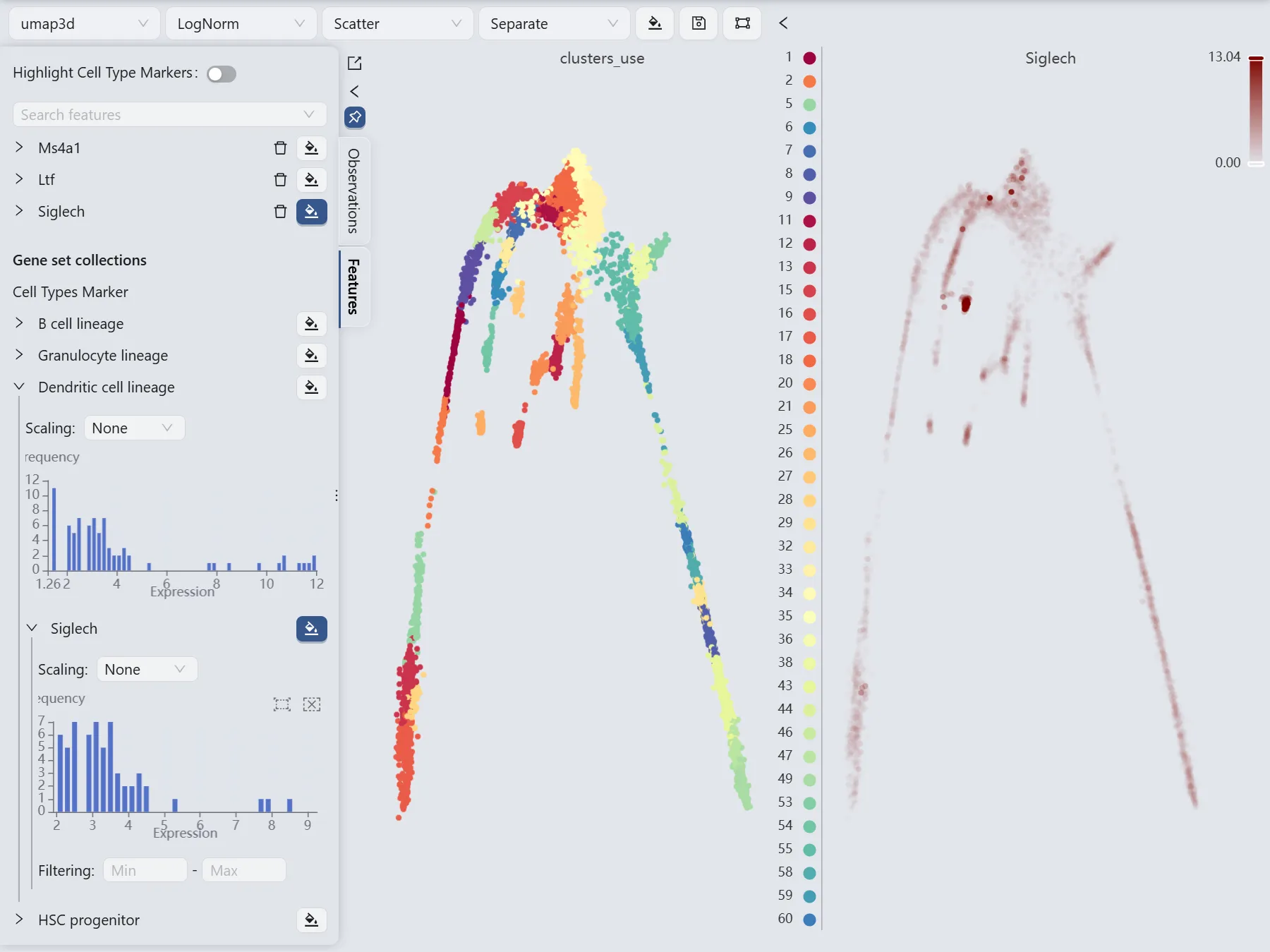
Task: Click the pin icon beside the Observations tab
Action: click(355, 117)
